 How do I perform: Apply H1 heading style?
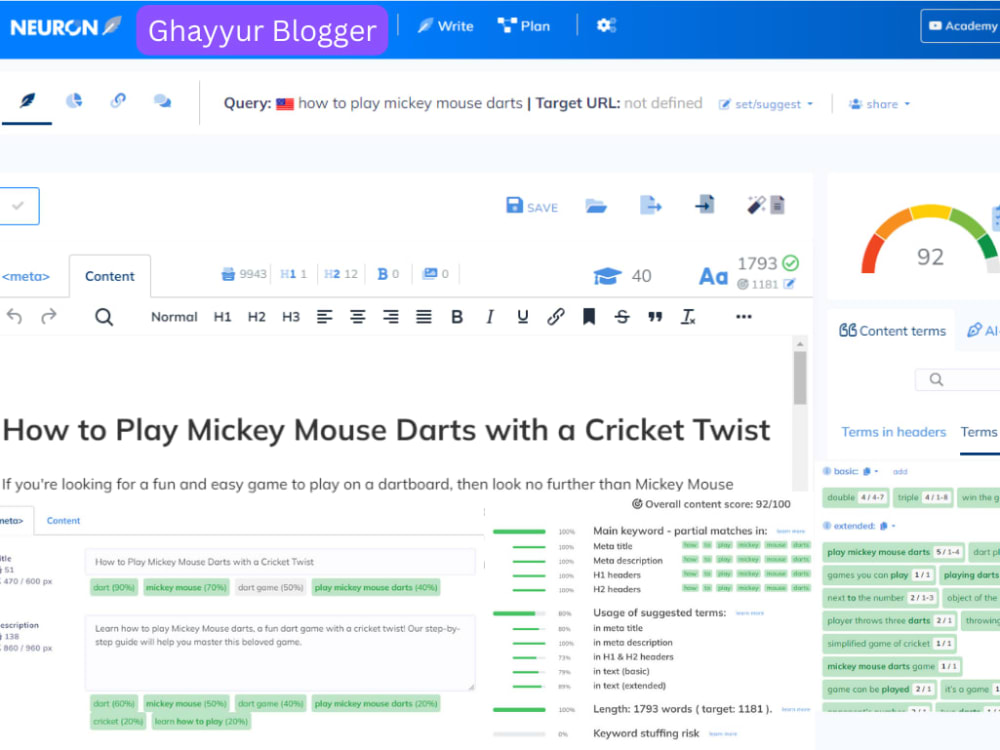222,317
